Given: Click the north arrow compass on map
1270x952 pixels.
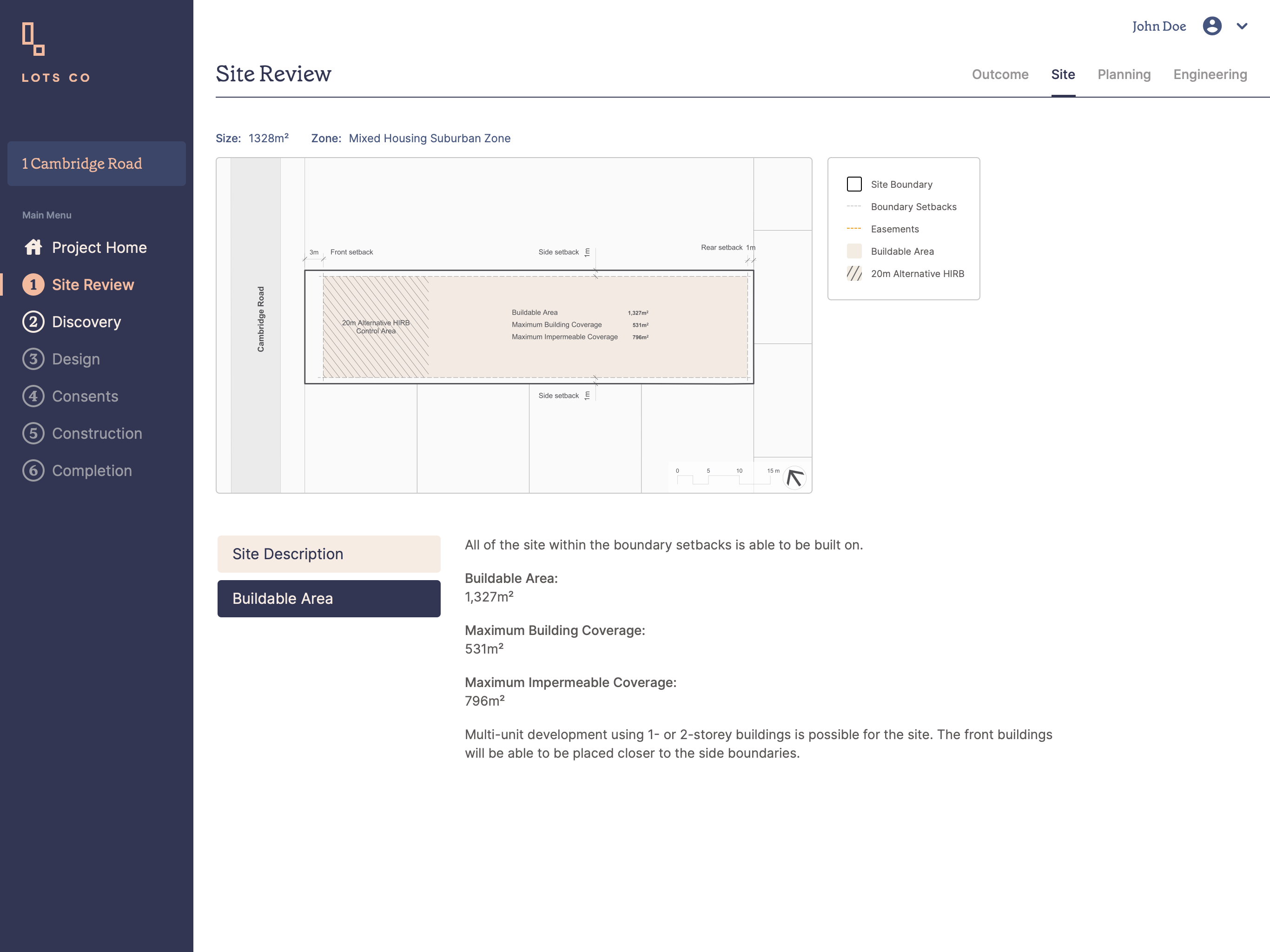Looking at the screenshot, I should (x=794, y=478).
